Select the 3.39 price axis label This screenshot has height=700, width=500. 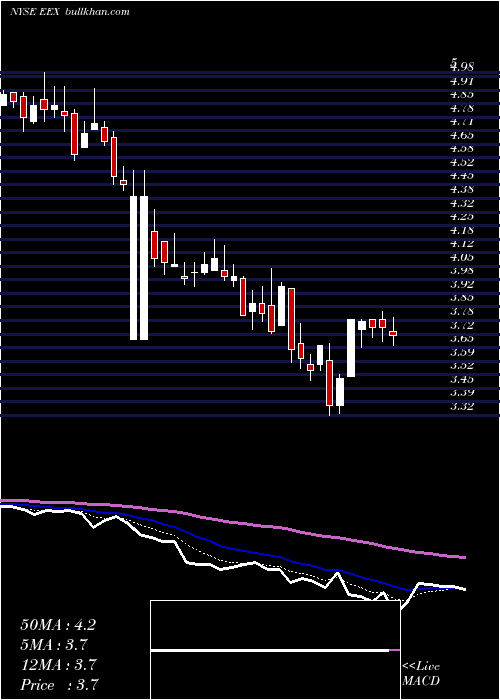coord(462,393)
